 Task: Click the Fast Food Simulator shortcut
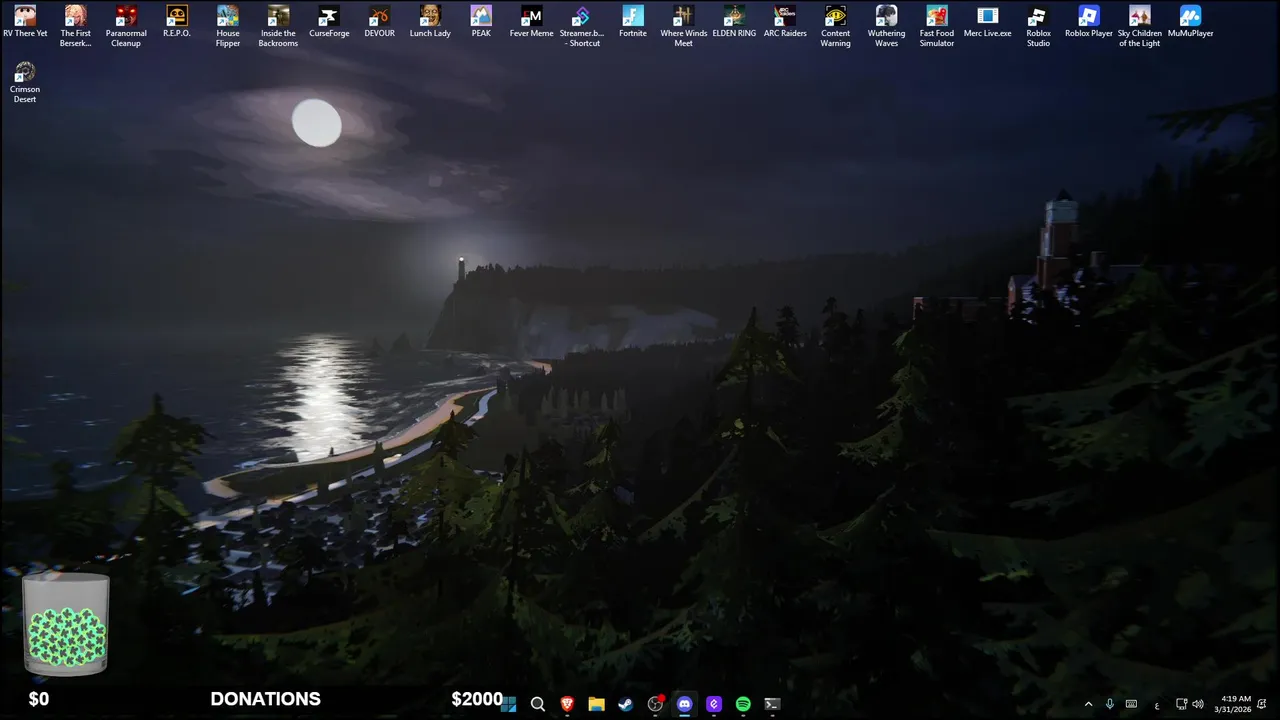coord(937,25)
